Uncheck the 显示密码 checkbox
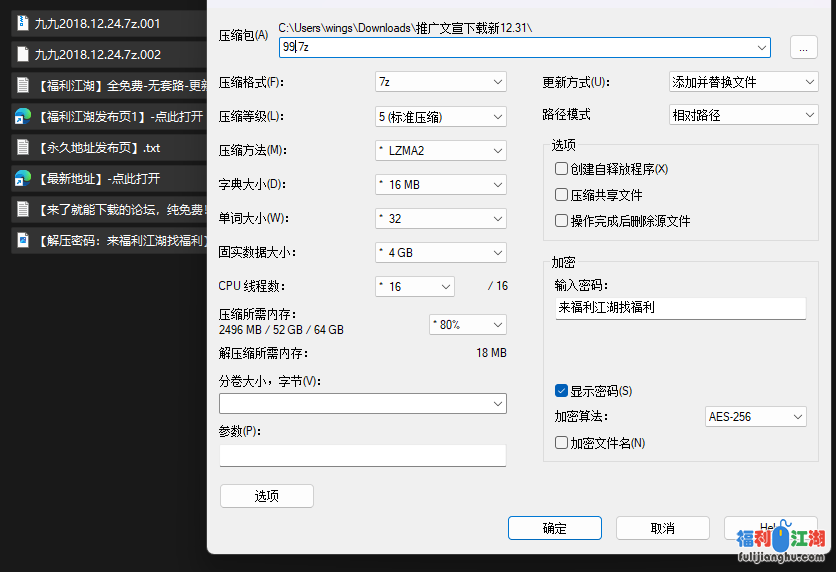Viewport: 836px width, 572px height. point(562,391)
